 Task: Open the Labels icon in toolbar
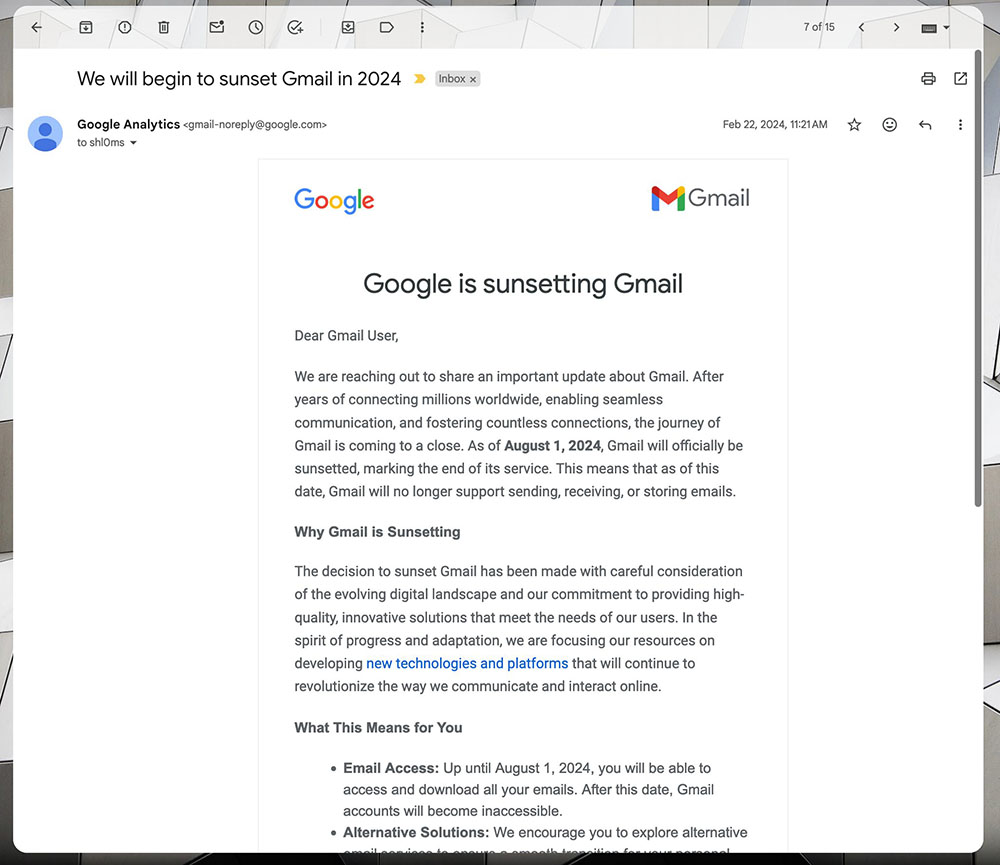pos(386,27)
